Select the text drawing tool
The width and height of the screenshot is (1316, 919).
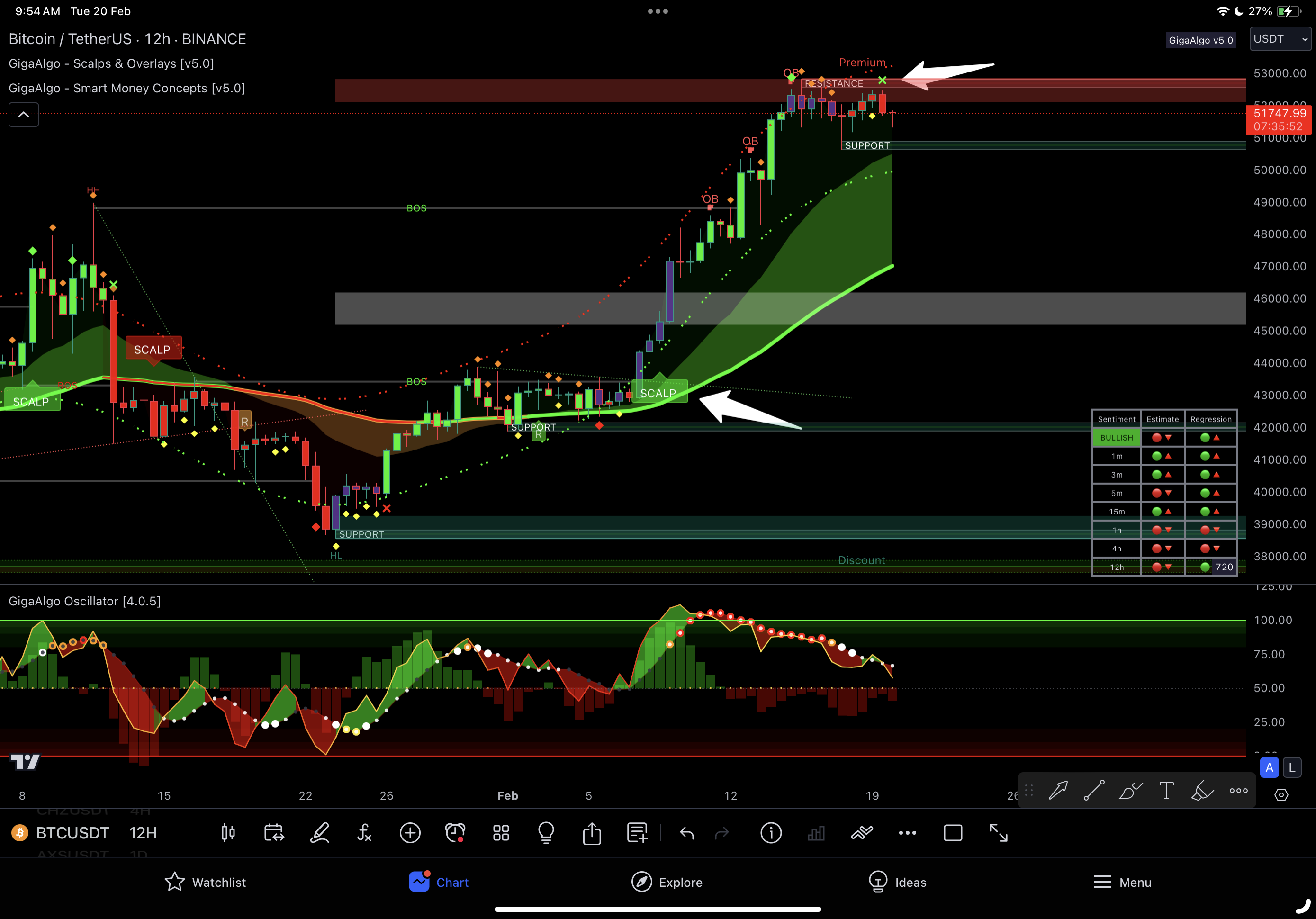[1166, 791]
